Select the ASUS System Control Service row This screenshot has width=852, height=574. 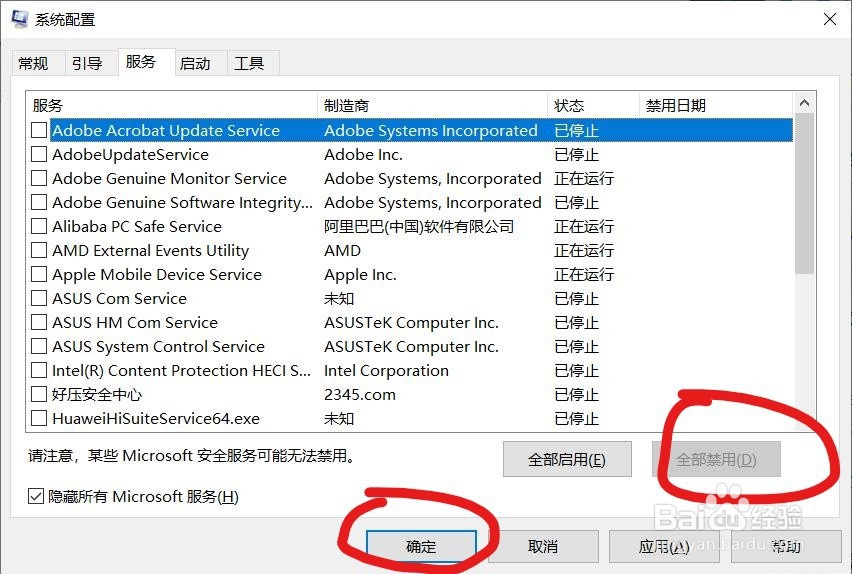(412, 346)
